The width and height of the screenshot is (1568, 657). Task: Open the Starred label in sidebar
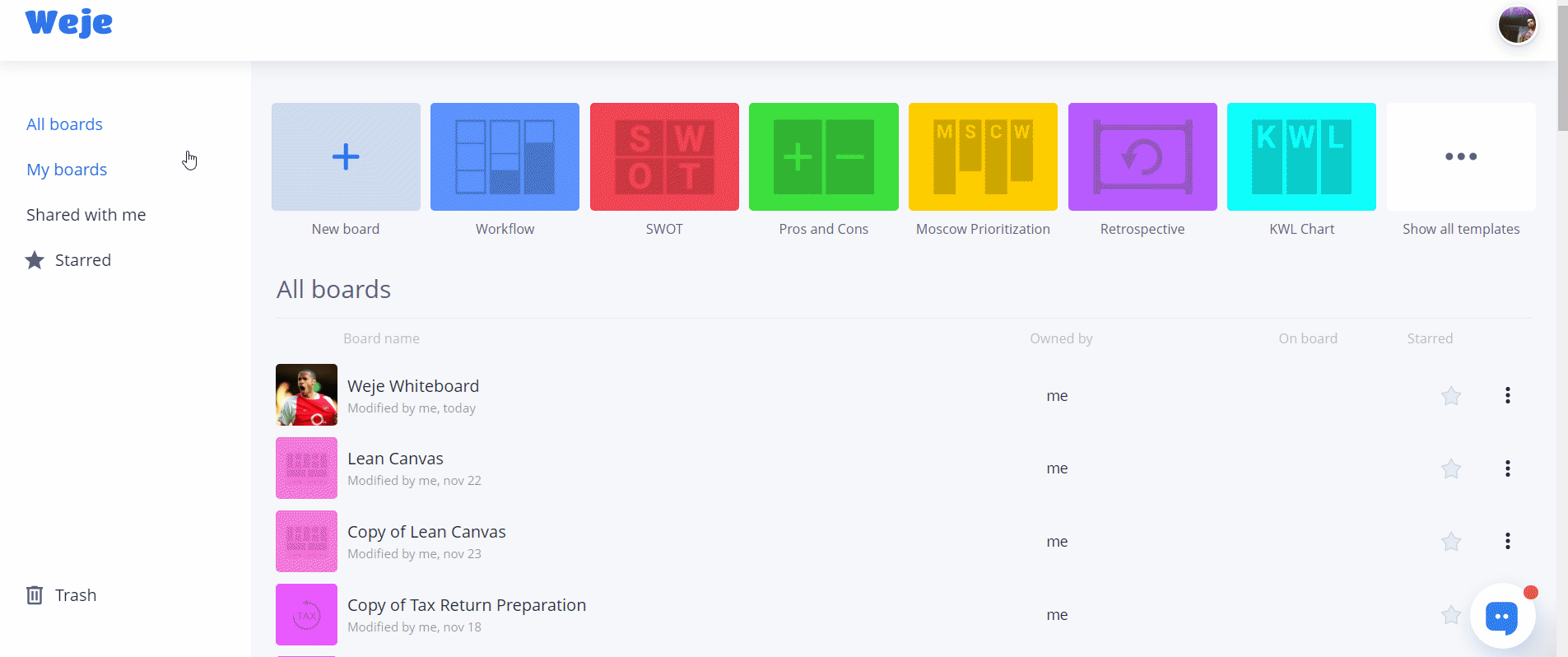[x=83, y=260]
